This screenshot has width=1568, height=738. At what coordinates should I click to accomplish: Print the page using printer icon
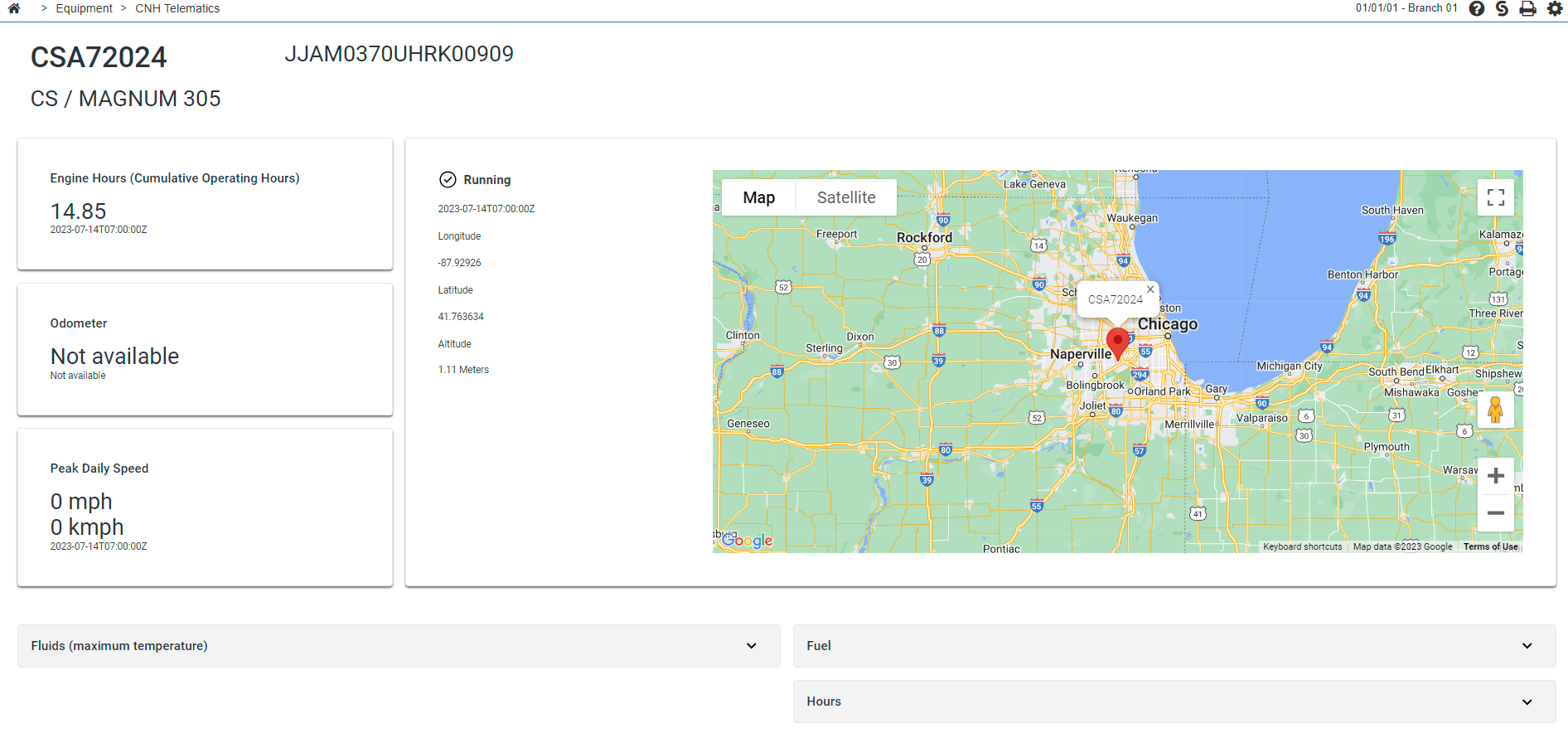pyautogui.click(x=1527, y=8)
